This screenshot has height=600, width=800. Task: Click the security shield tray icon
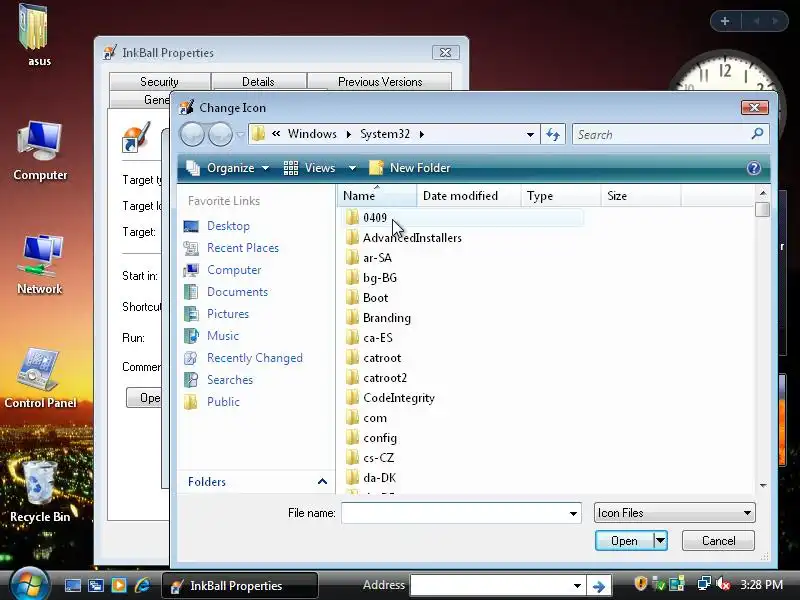(x=640, y=583)
